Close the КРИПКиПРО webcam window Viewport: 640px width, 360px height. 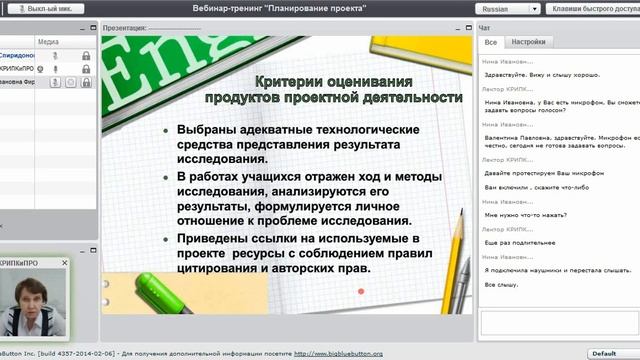pos(64,263)
